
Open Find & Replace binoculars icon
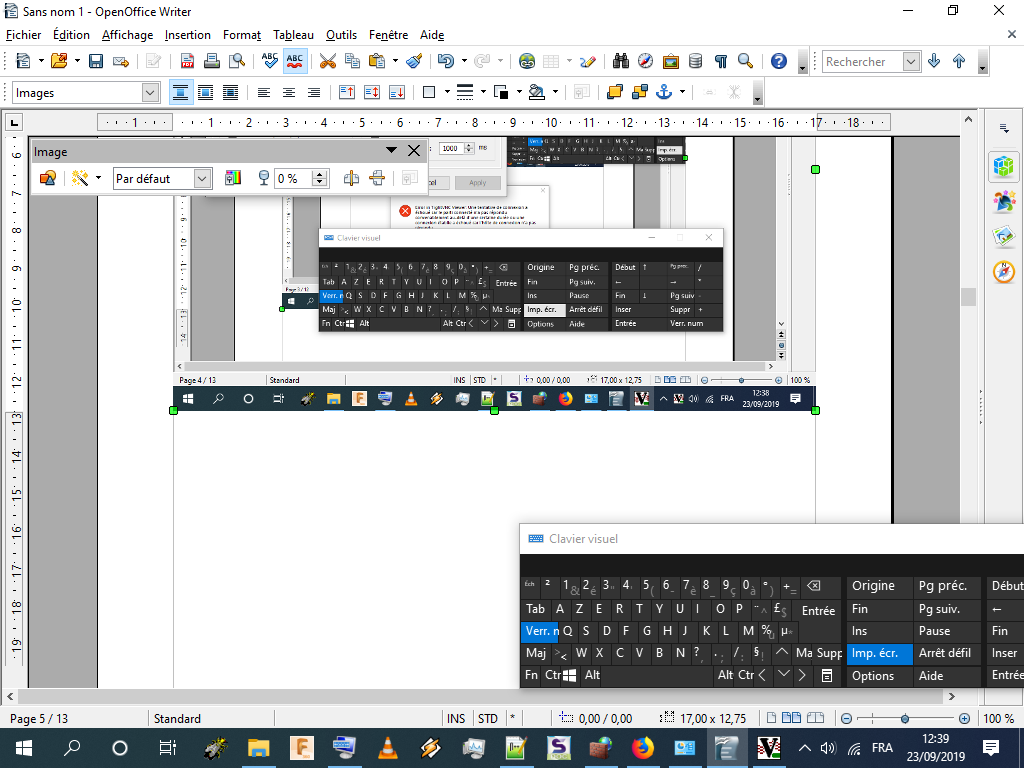coord(620,61)
